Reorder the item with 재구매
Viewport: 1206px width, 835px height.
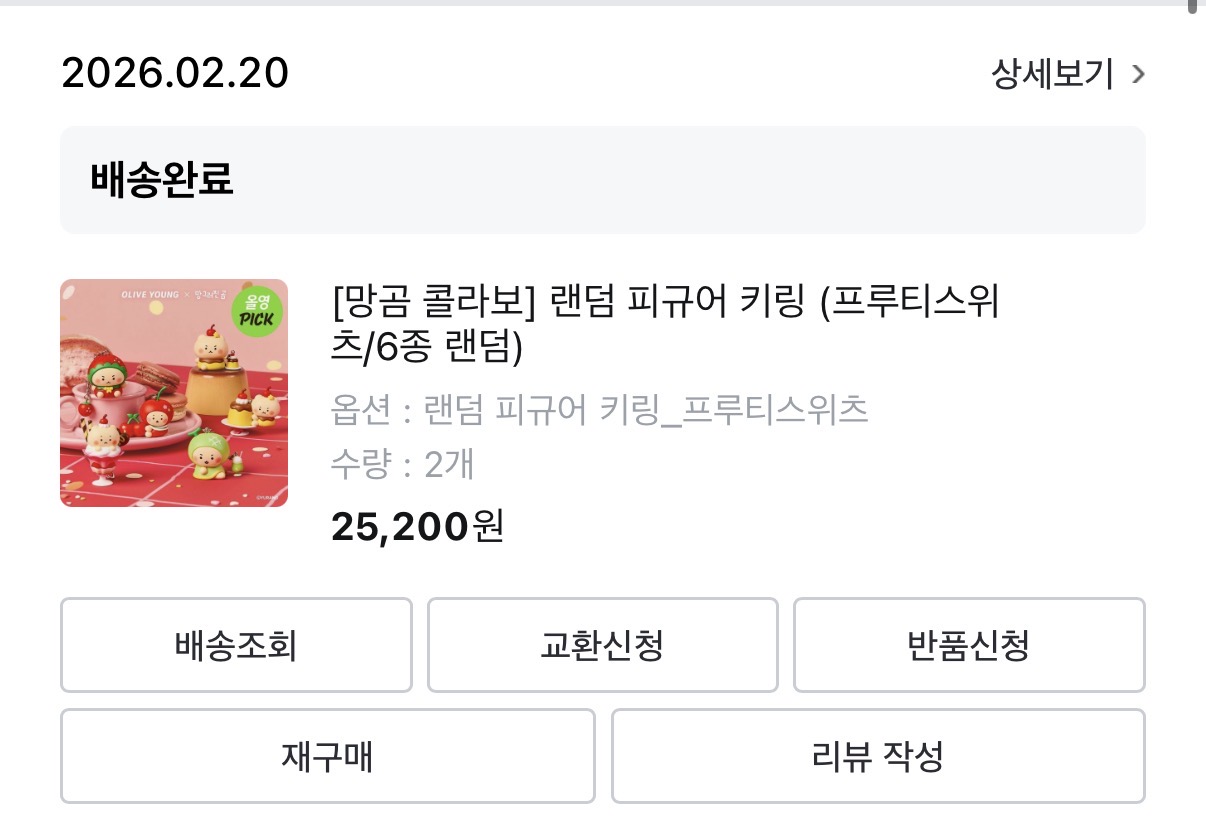pos(327,756)
